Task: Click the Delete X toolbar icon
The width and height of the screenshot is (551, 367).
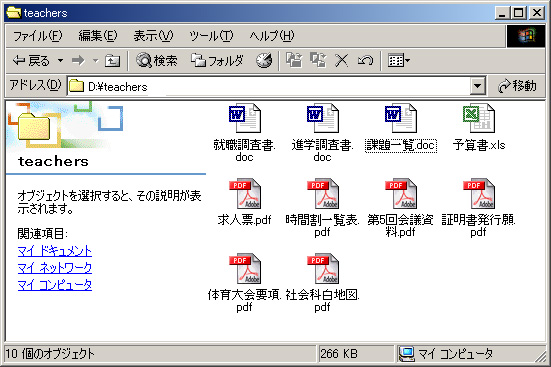Action: 341,60
